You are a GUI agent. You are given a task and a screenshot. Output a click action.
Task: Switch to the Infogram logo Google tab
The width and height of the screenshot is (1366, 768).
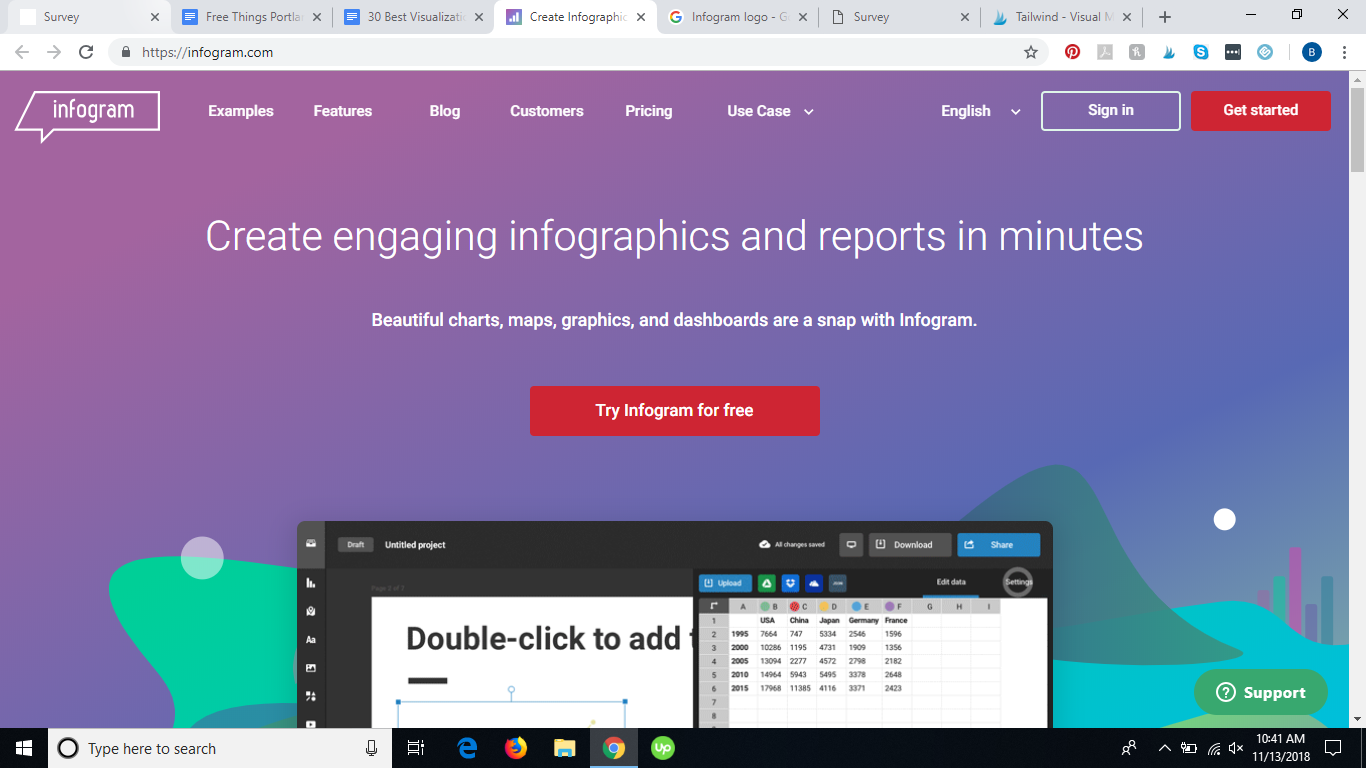coord(738,17)
